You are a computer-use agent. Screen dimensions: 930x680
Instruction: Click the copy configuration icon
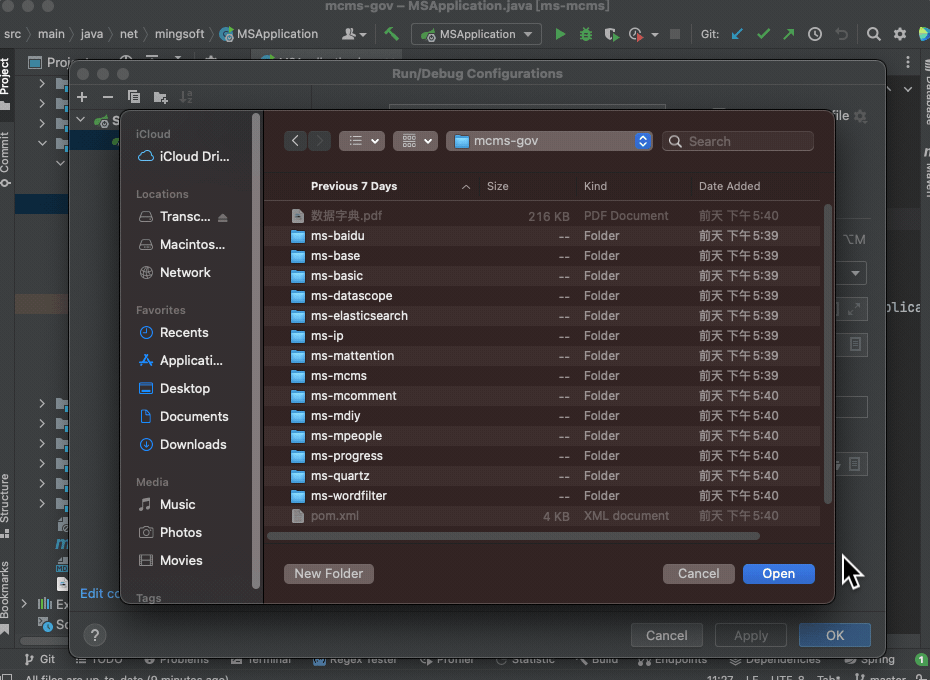pyautogui.click(x=134, y=97)
